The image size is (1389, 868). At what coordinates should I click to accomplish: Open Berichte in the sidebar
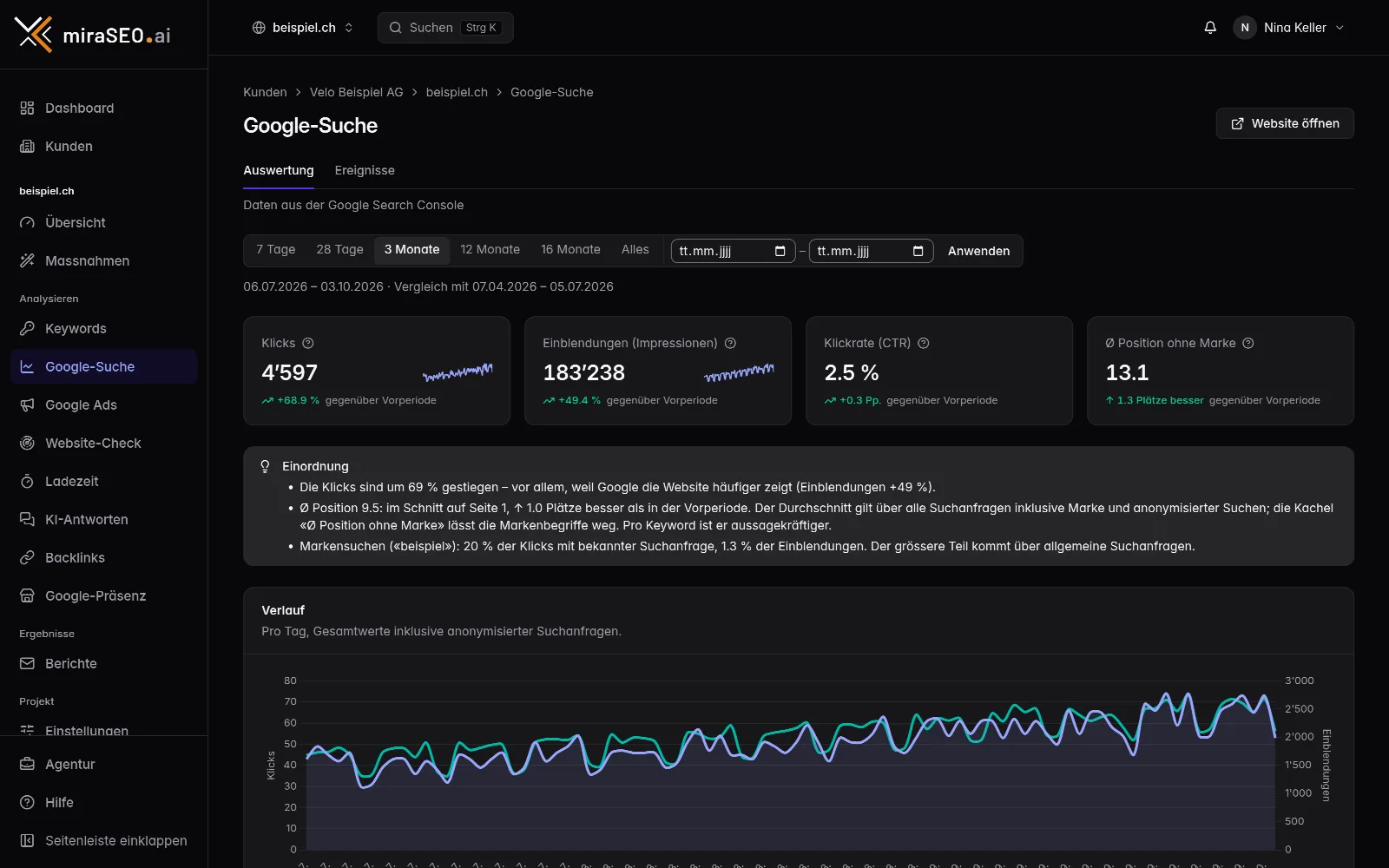coord(104,663)
